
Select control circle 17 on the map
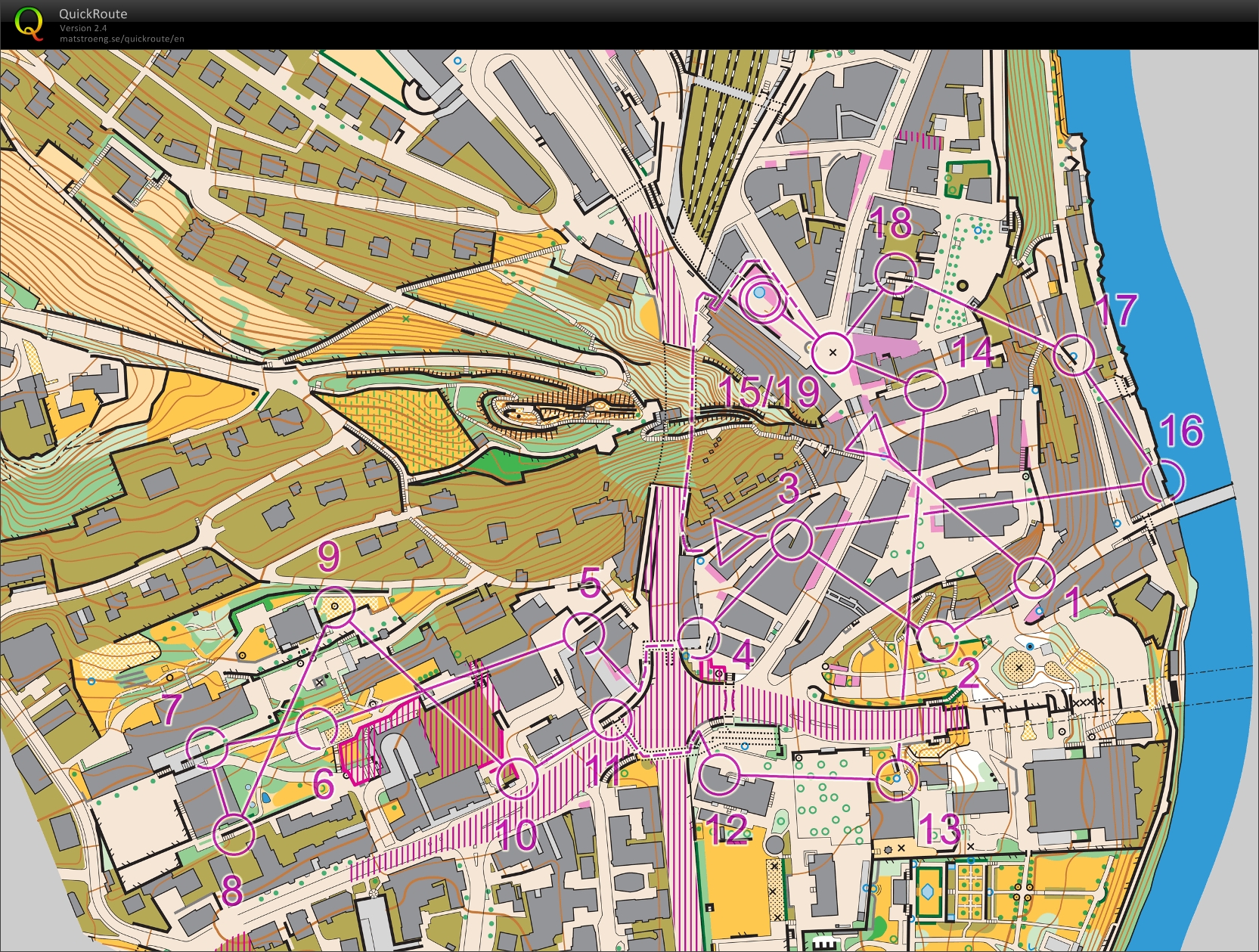tap(1074, 355)
